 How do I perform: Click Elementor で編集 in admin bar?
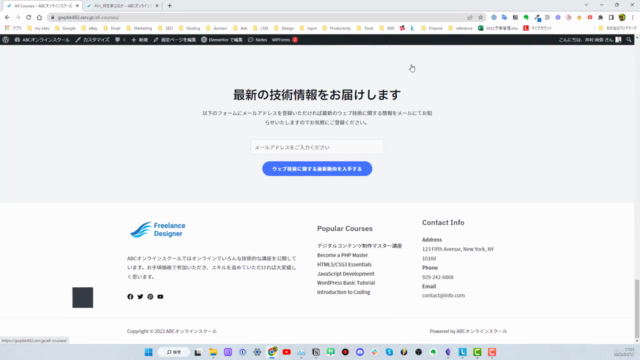pyautogui.click(x=222, y=40)
